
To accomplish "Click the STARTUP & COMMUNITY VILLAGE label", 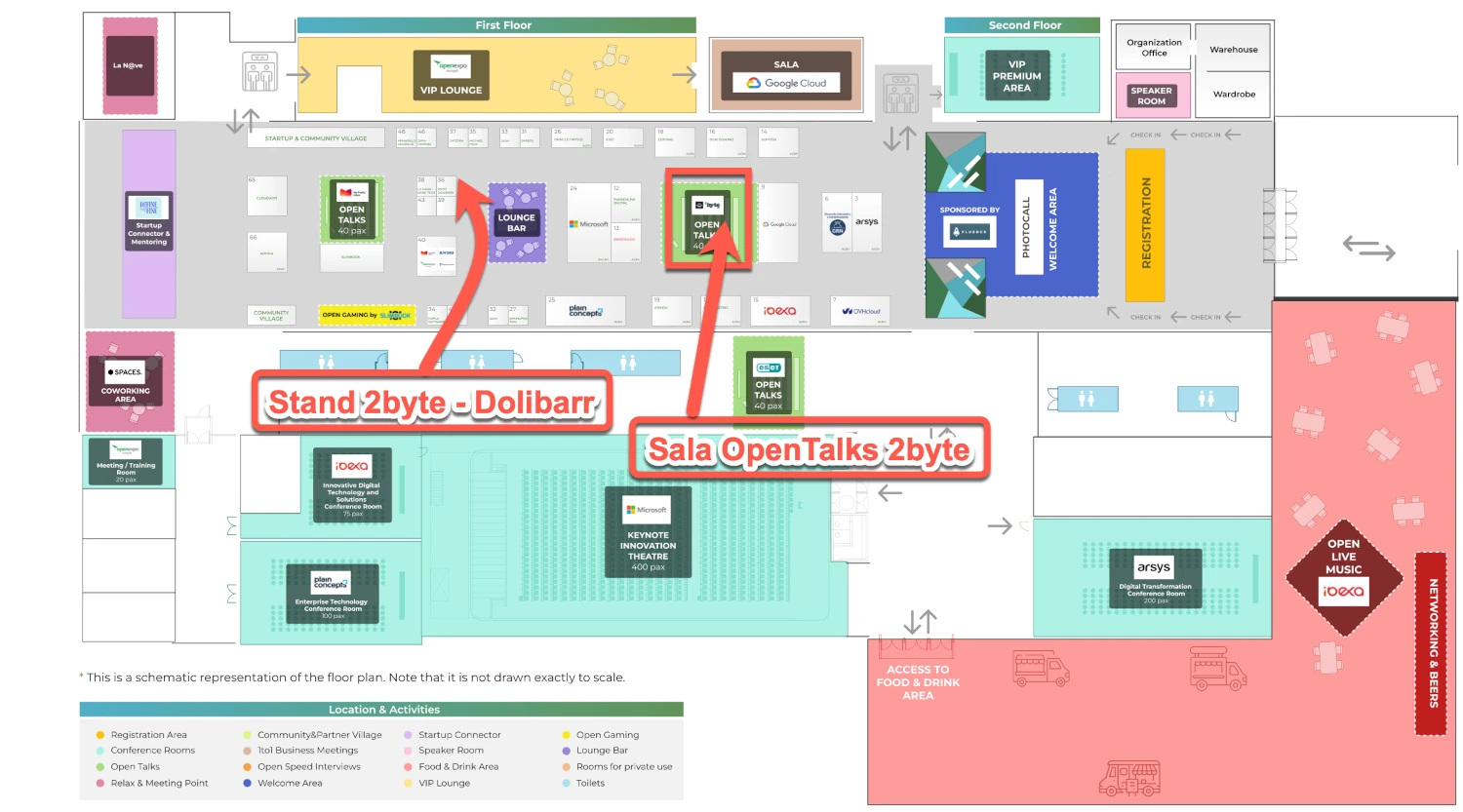I will pos(317,138).
